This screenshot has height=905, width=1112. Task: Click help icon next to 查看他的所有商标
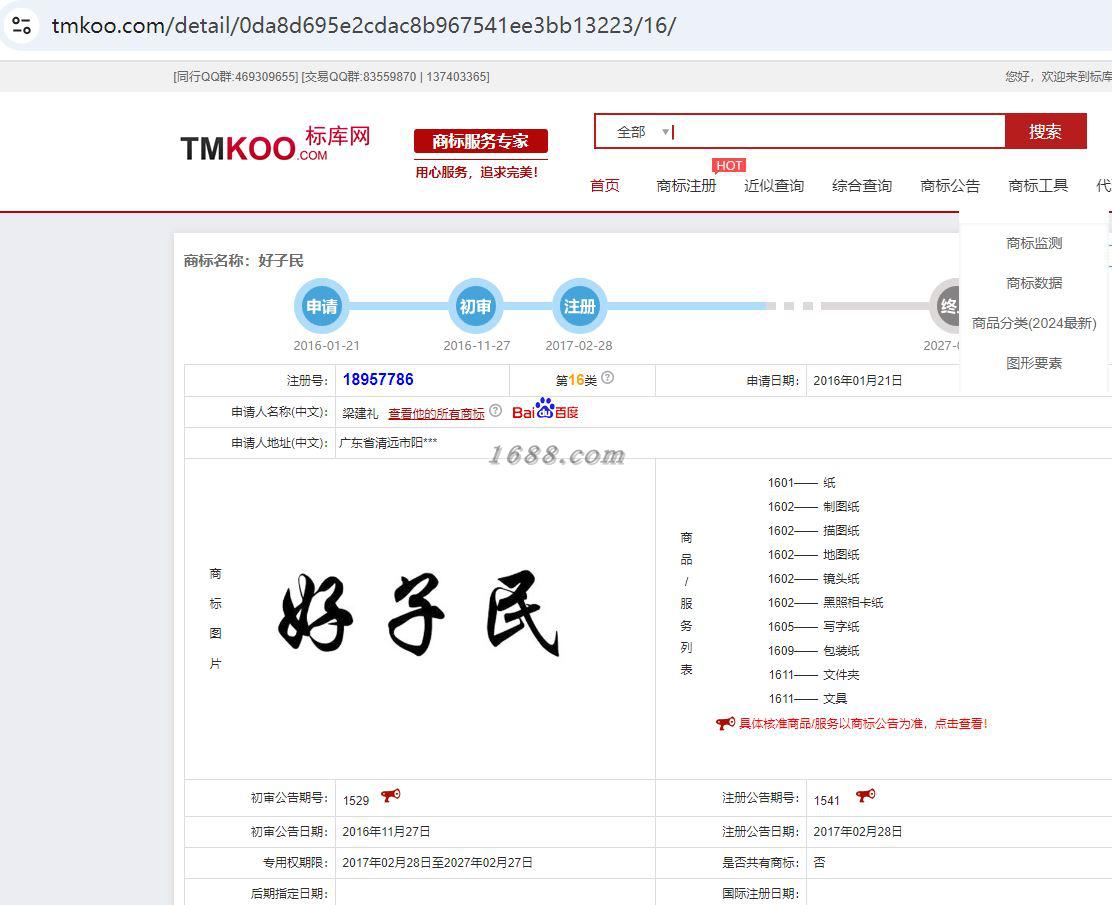pyautogui.click(x=496, y=411)
